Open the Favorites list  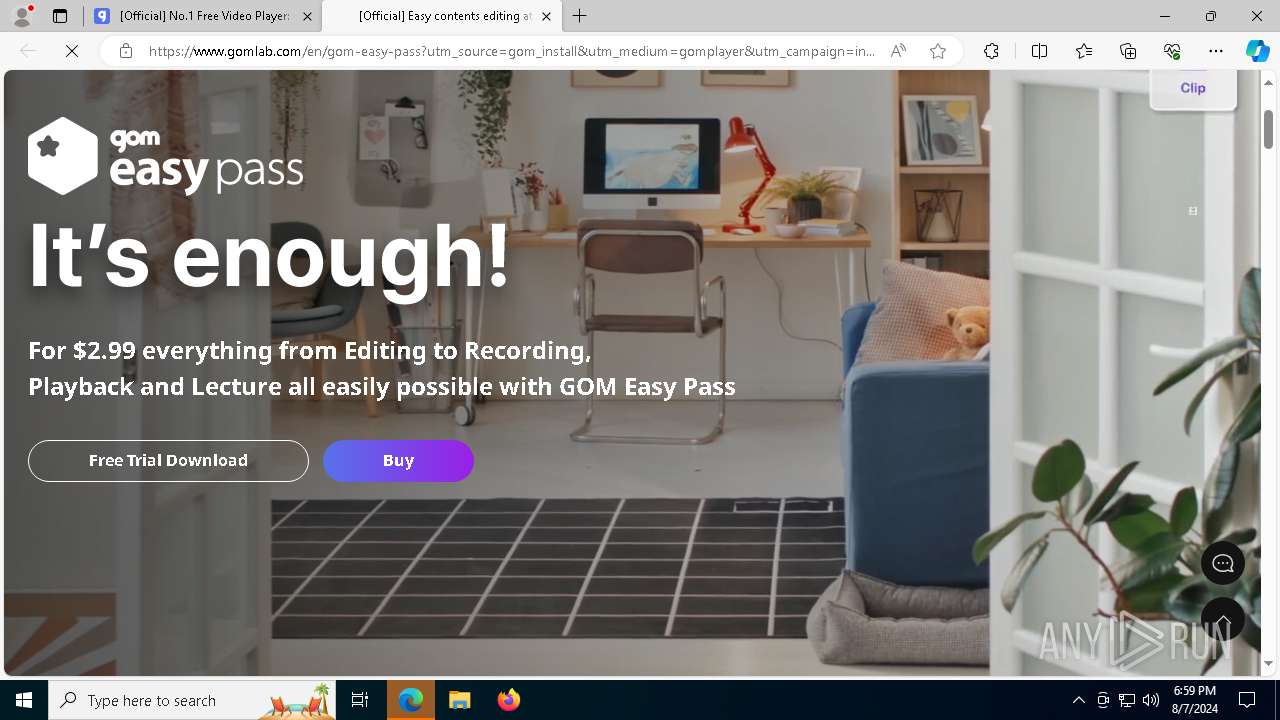[1084, 51]
